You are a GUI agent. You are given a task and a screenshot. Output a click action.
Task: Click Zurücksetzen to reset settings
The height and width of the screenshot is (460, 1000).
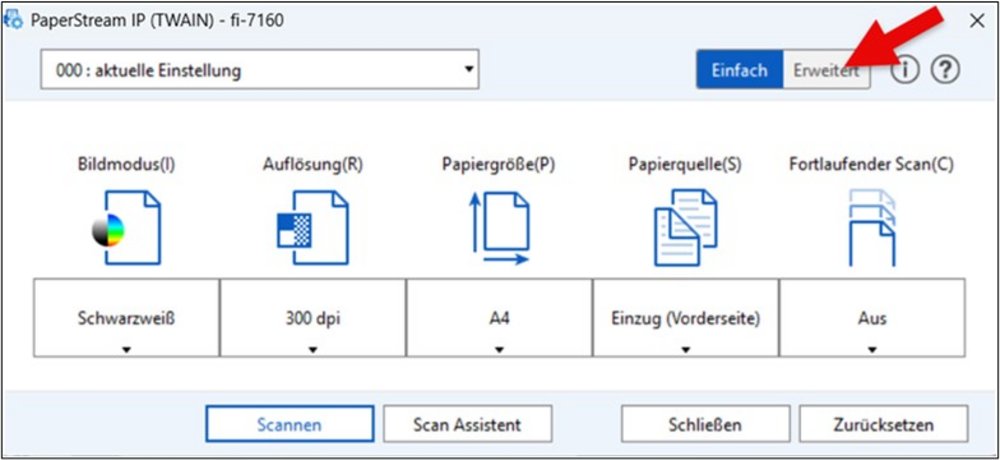click(883, 424)
